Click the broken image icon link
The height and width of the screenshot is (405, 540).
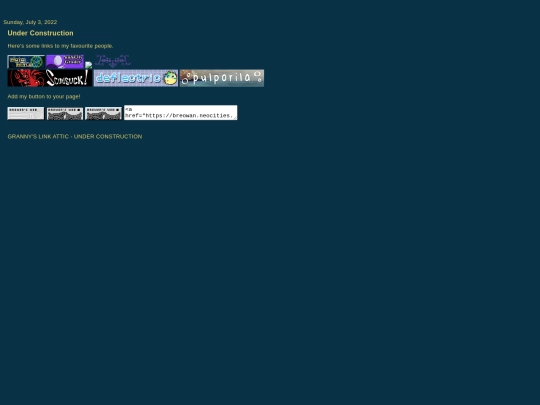pos(89,65)
